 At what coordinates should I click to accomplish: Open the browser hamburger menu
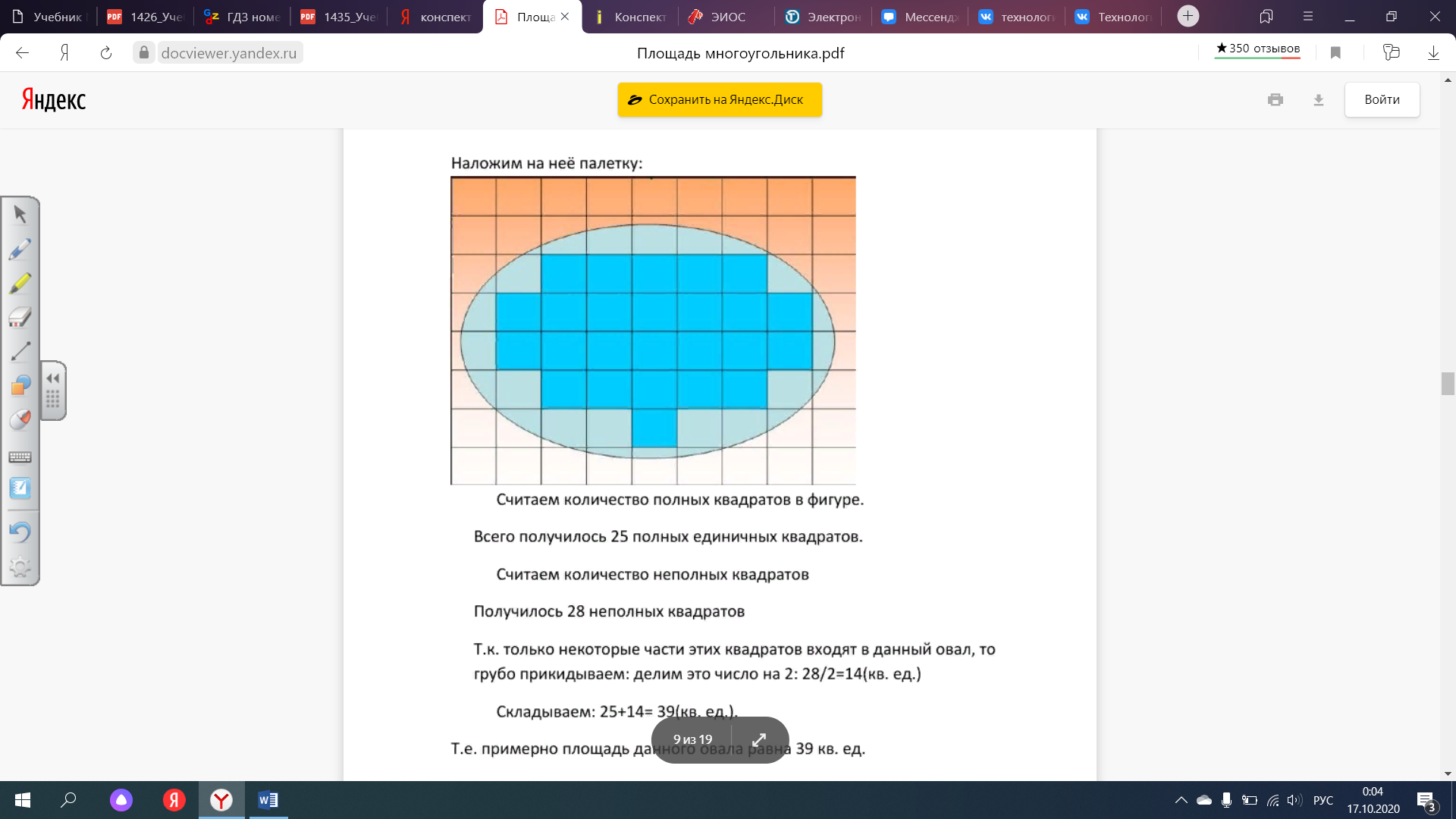(1307, 16)
